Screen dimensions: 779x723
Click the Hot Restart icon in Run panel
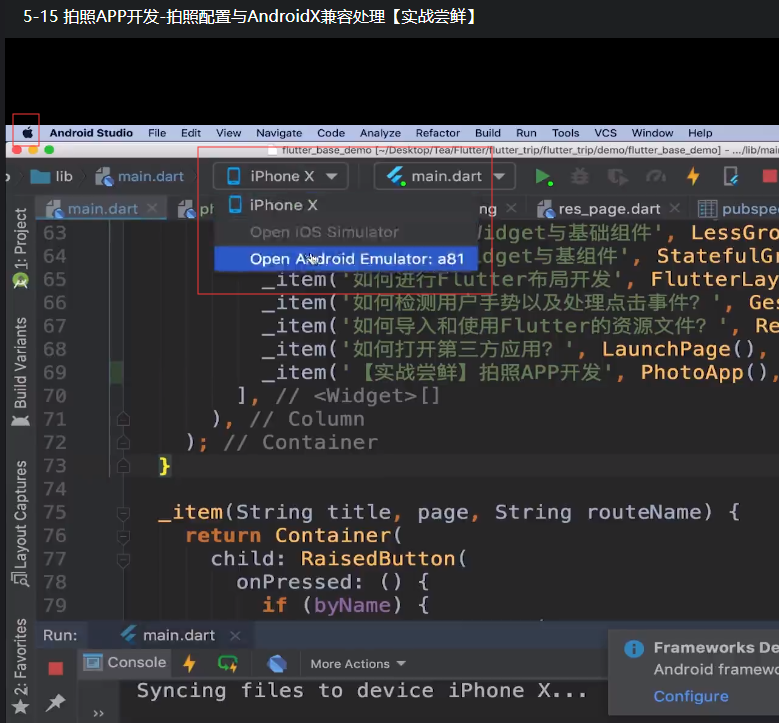click(228, 663)
